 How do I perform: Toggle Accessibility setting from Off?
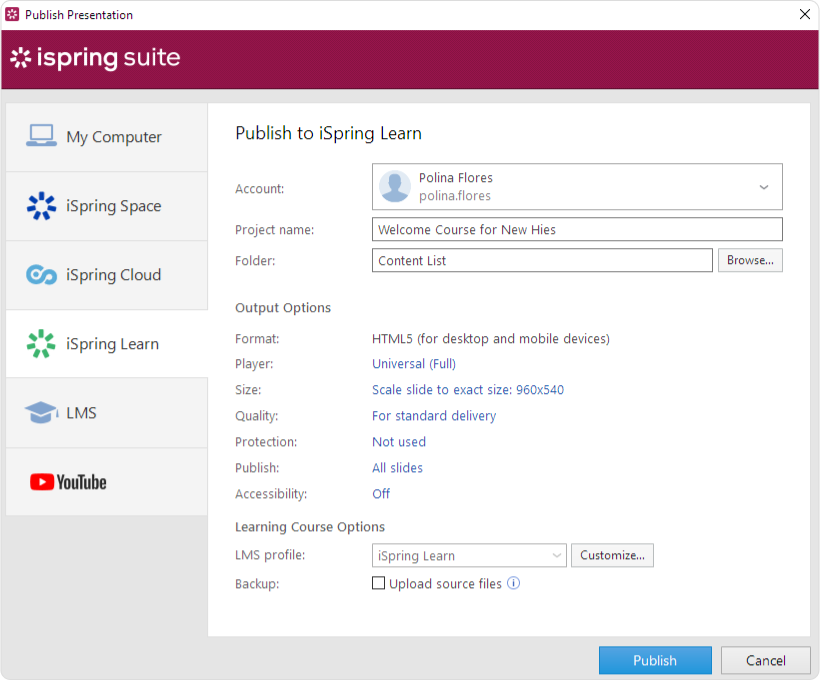380,493
